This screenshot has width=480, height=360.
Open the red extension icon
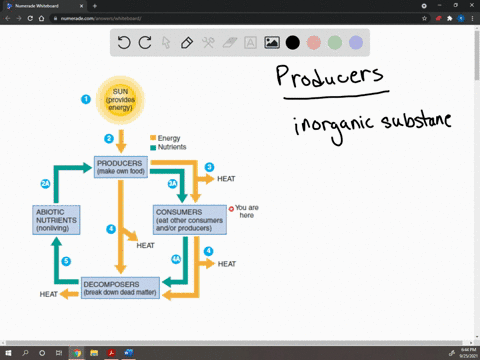pyautogui.click(x=438, y=18)
